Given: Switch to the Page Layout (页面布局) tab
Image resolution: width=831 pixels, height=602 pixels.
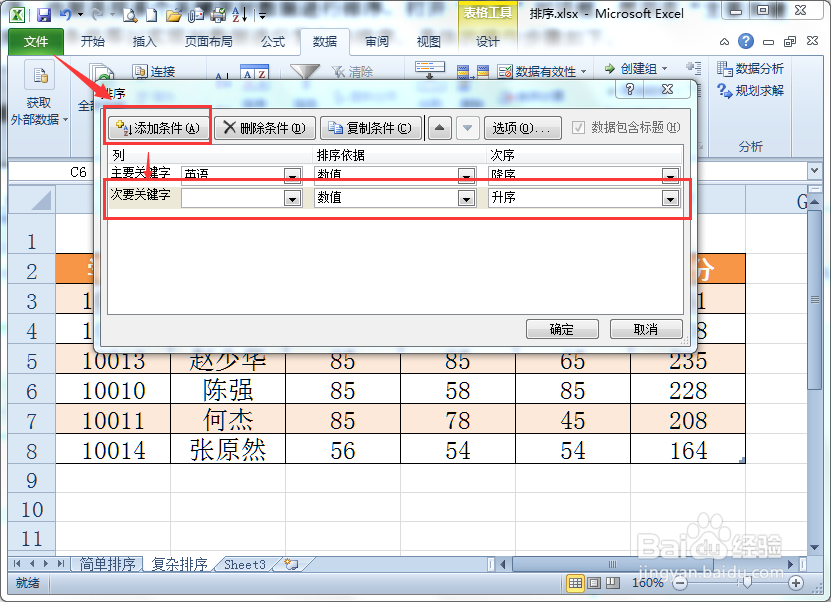Looking at the screenshot, I should point(208,41).
